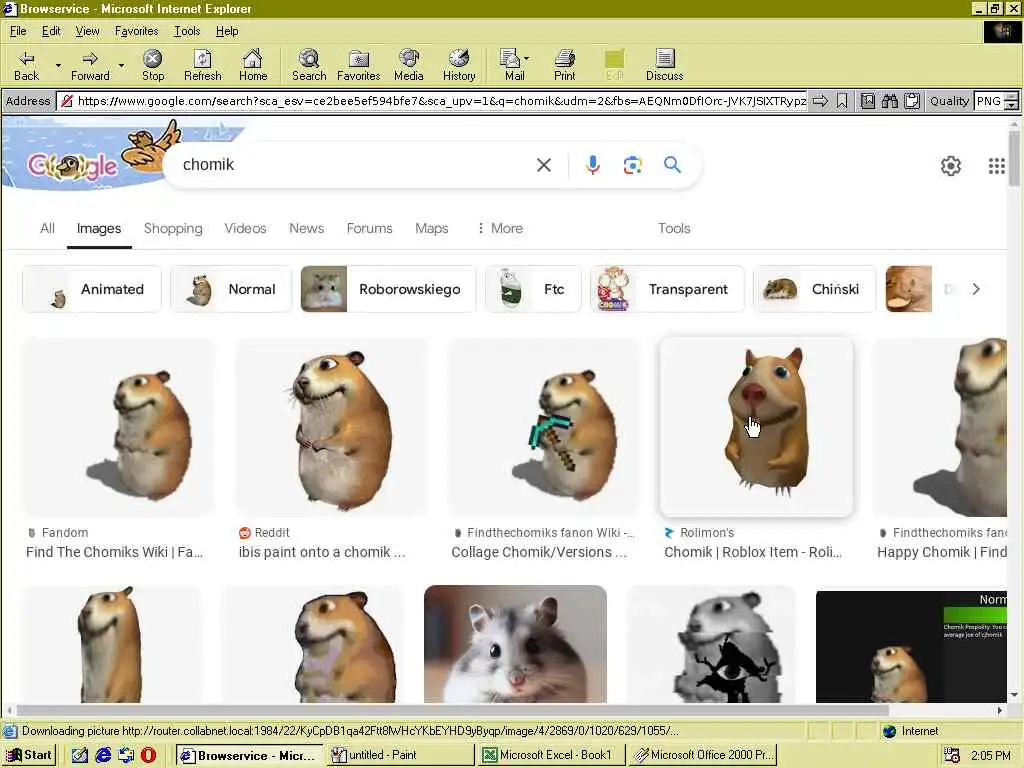This screenshot has width=1024, height=768.
Task: Open the Favorites menu in the menu bar
Action: point(136,31)
